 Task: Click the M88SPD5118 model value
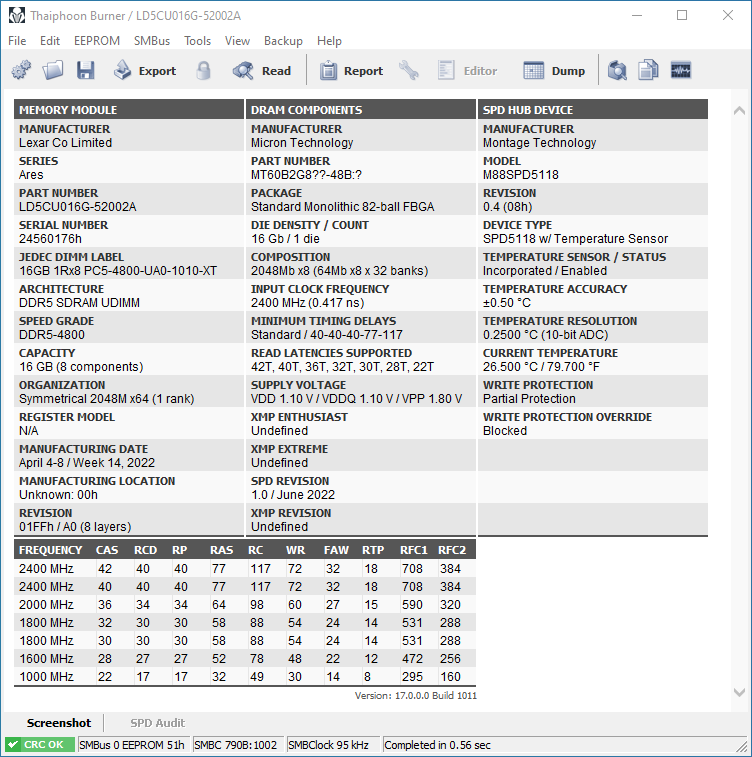(x=521, y=175)
